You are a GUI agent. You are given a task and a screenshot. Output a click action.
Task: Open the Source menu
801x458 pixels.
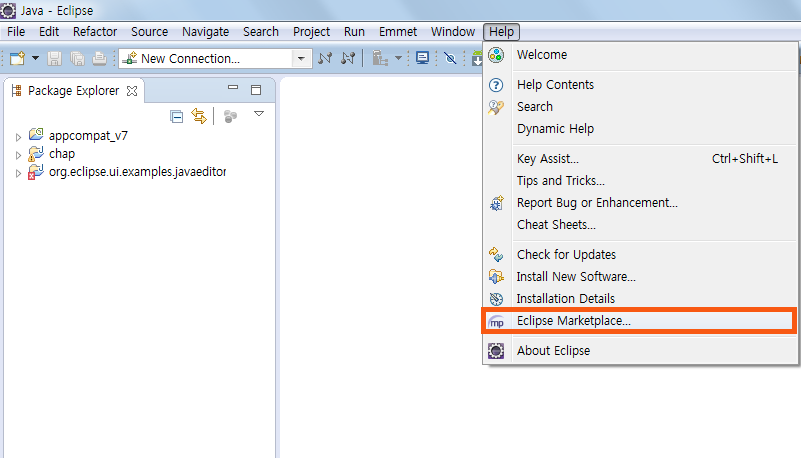point(149,32)
